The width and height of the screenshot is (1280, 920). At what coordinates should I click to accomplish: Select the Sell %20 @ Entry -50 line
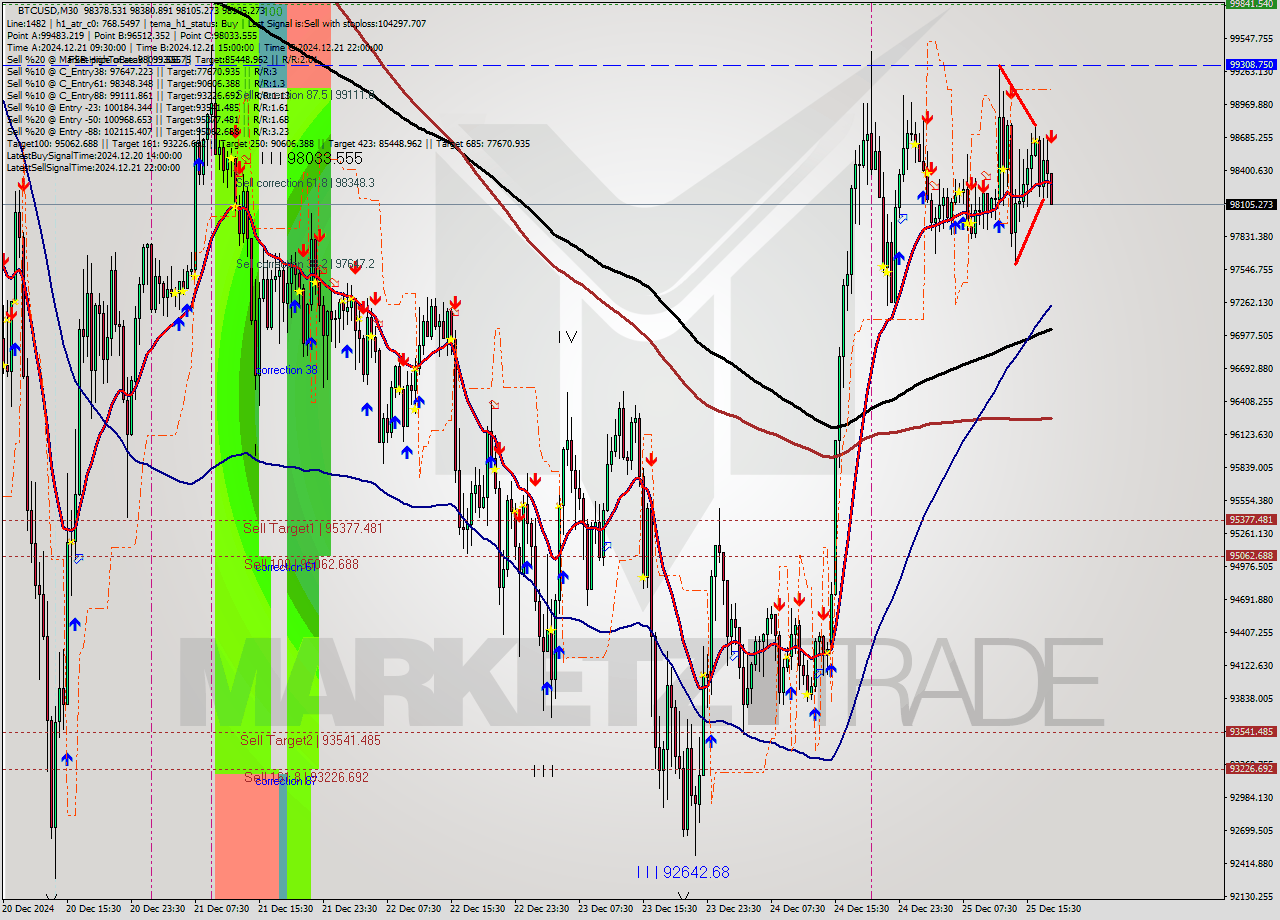tap(147, 119)
